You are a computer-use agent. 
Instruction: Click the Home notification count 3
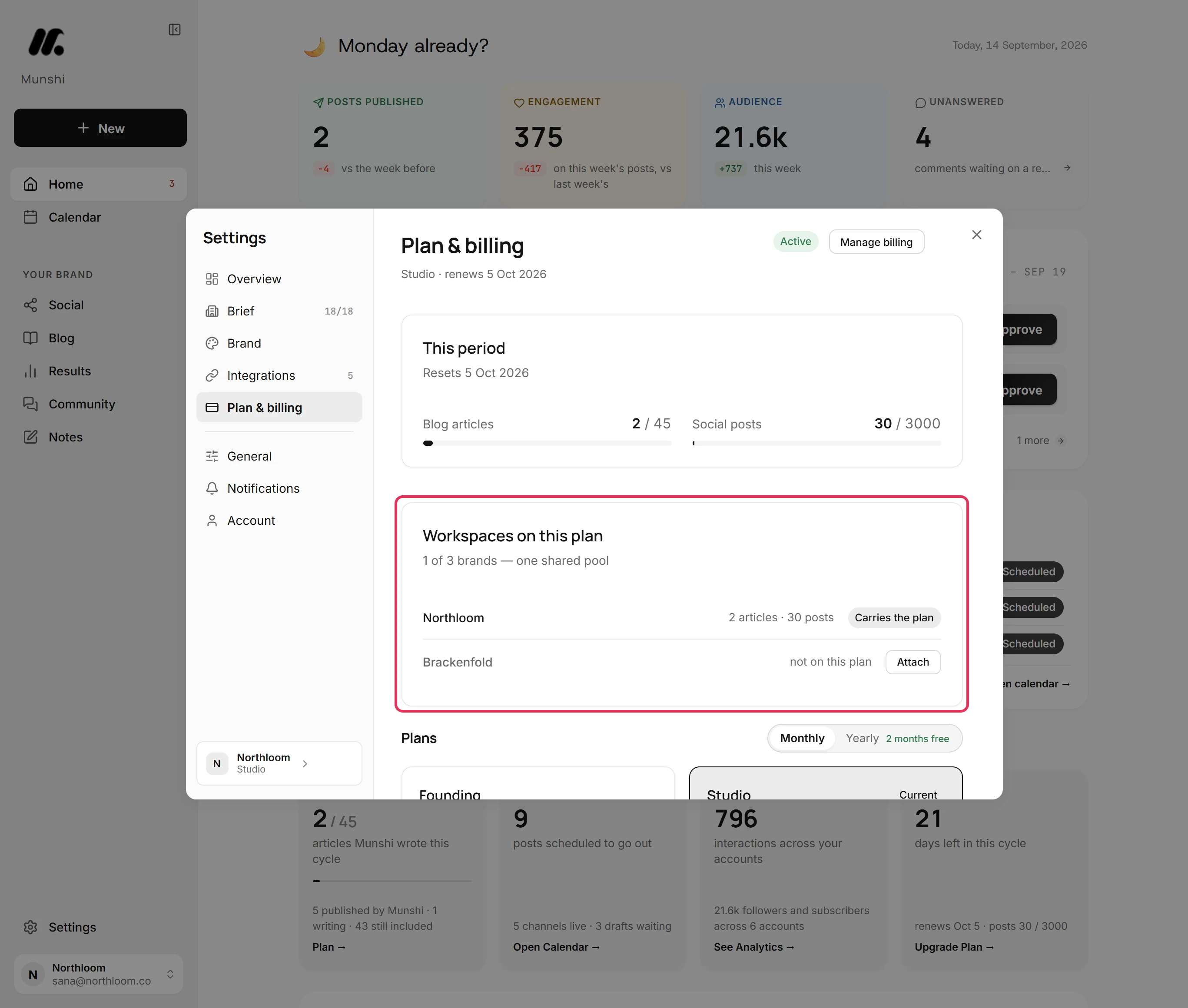coord(172,184)
